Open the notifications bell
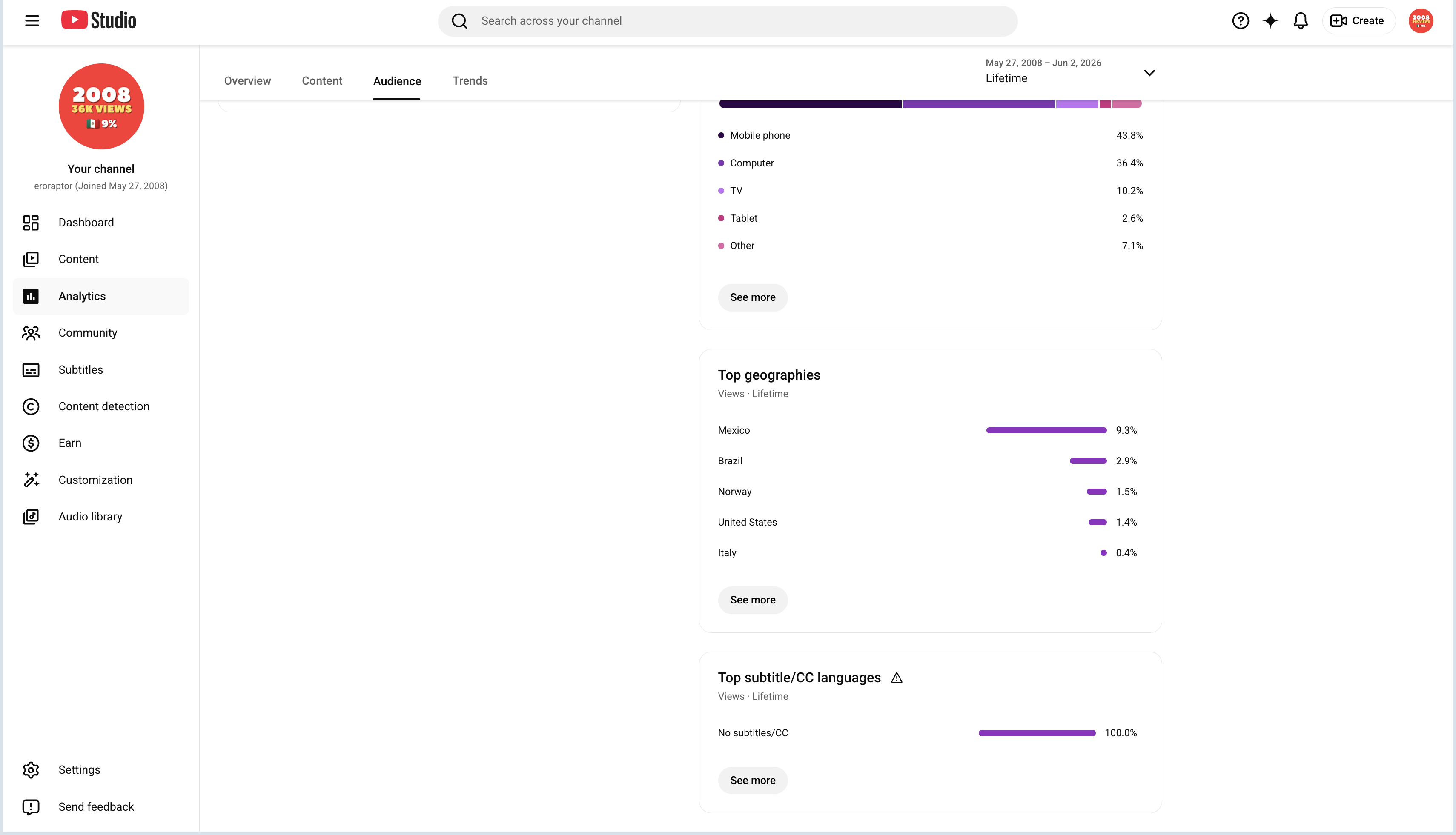The height and width of the screenshot is (835, 1456). [1301, 21]
